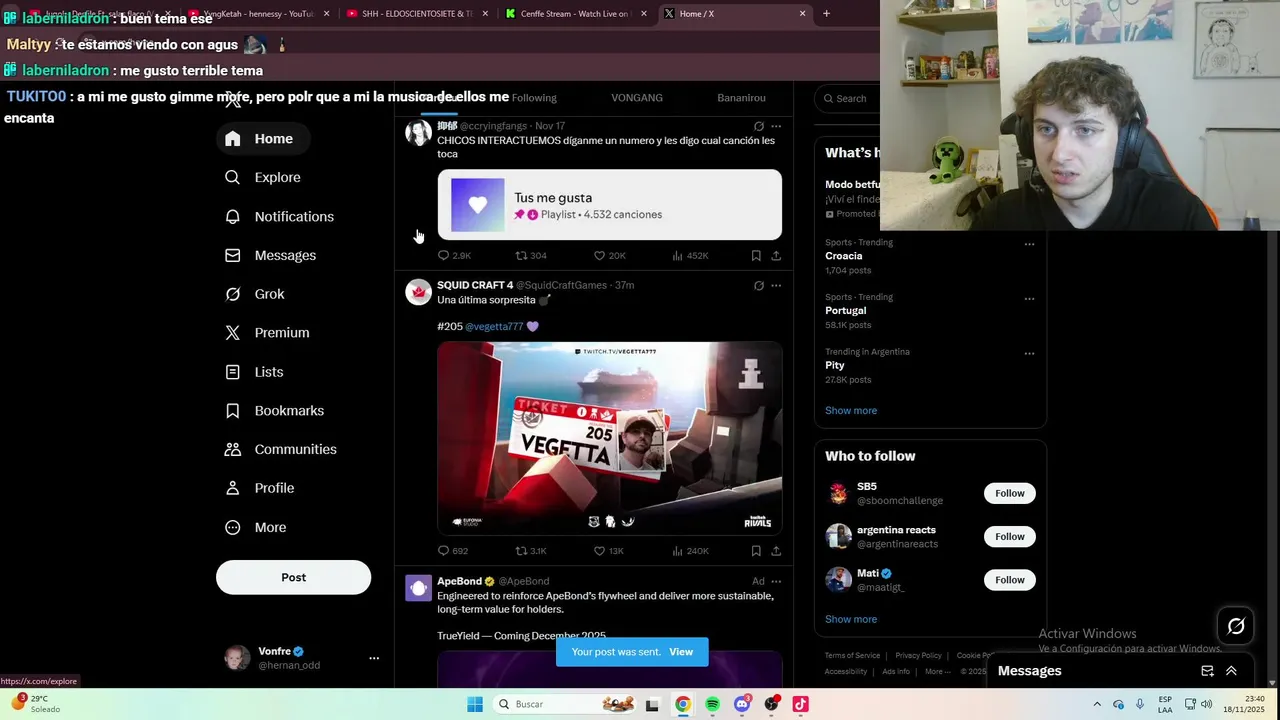Open the Lists page icon
This screenshot has width=1280, height=720.
click(232, 372)
